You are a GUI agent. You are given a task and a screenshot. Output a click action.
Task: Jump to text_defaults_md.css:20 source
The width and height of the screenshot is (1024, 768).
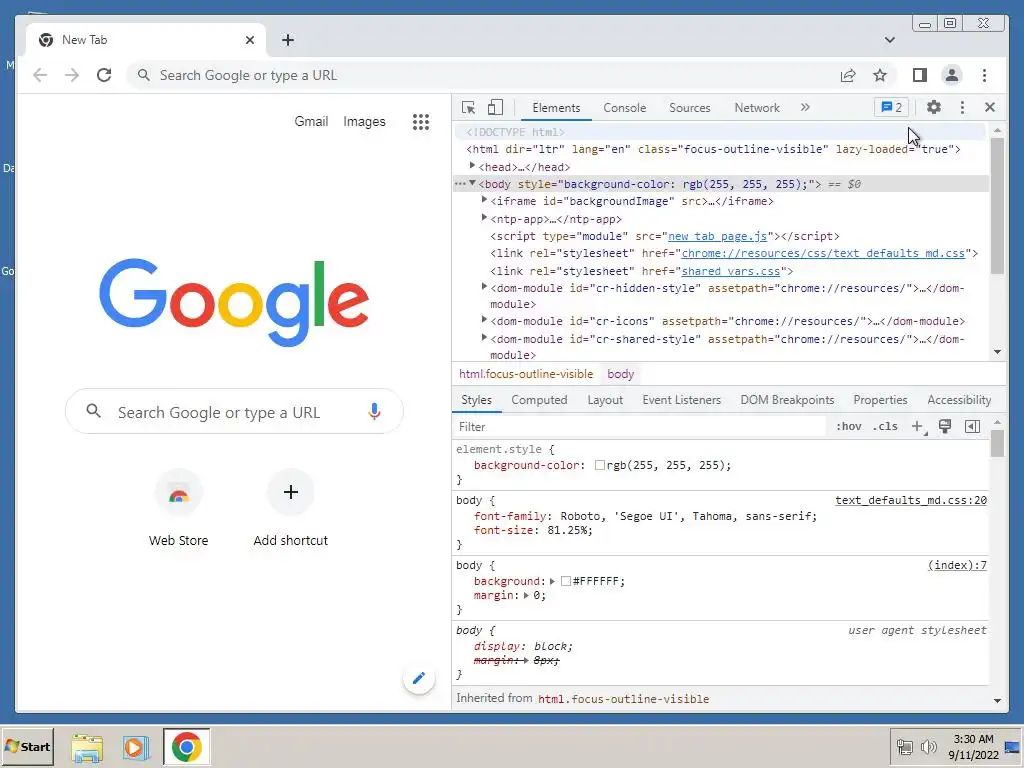pos(910,500)
